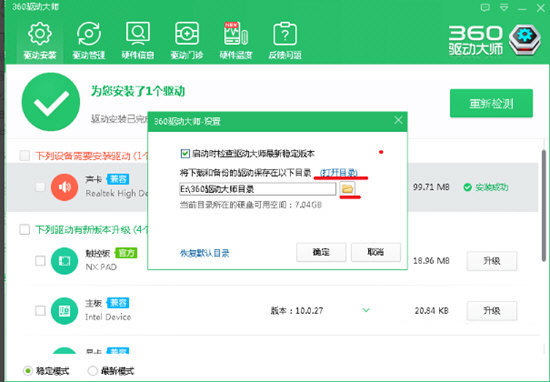Expand version dropdown for 主板 row
The image size is (550, 382).
366,310
